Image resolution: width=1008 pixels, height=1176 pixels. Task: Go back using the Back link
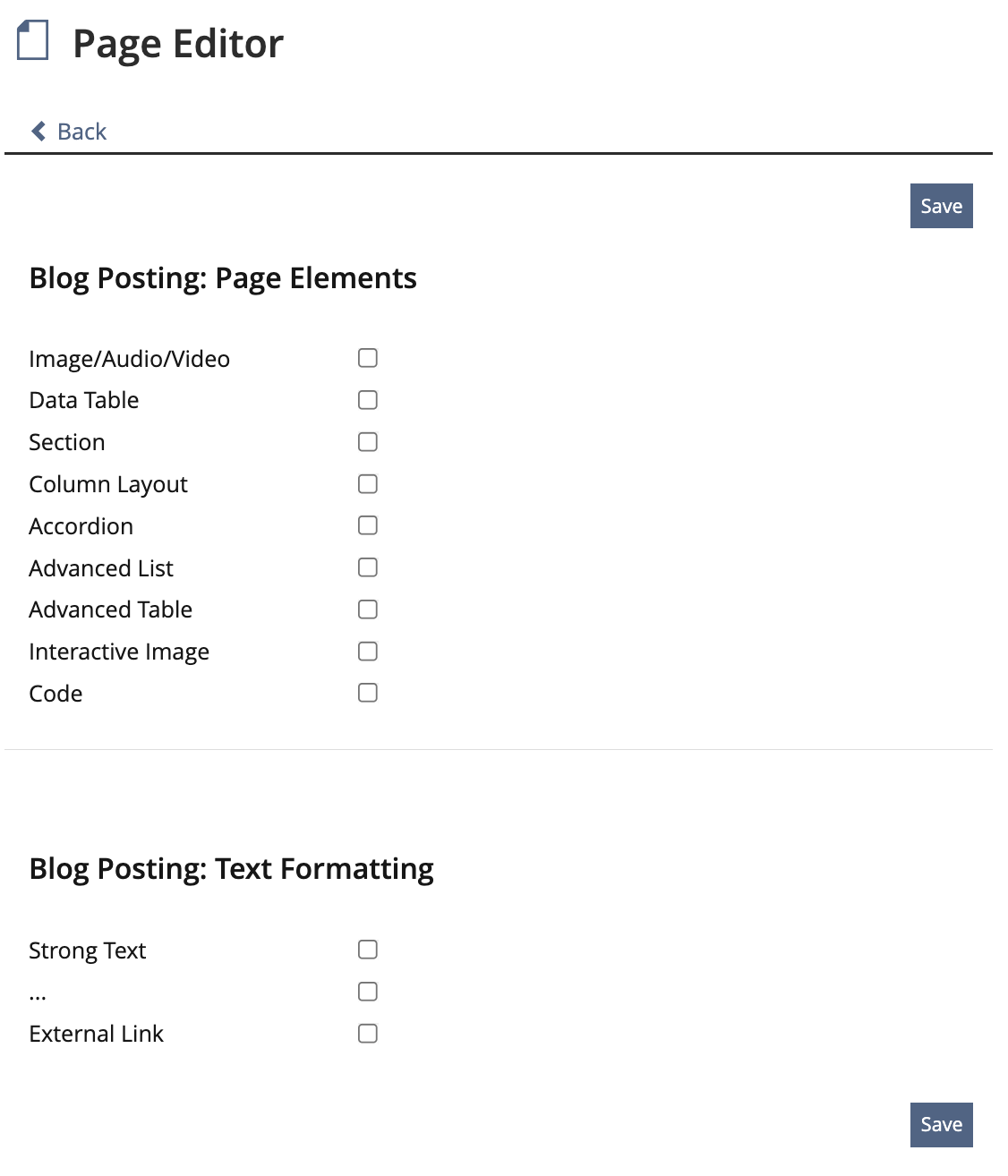[x=81, y=132]
